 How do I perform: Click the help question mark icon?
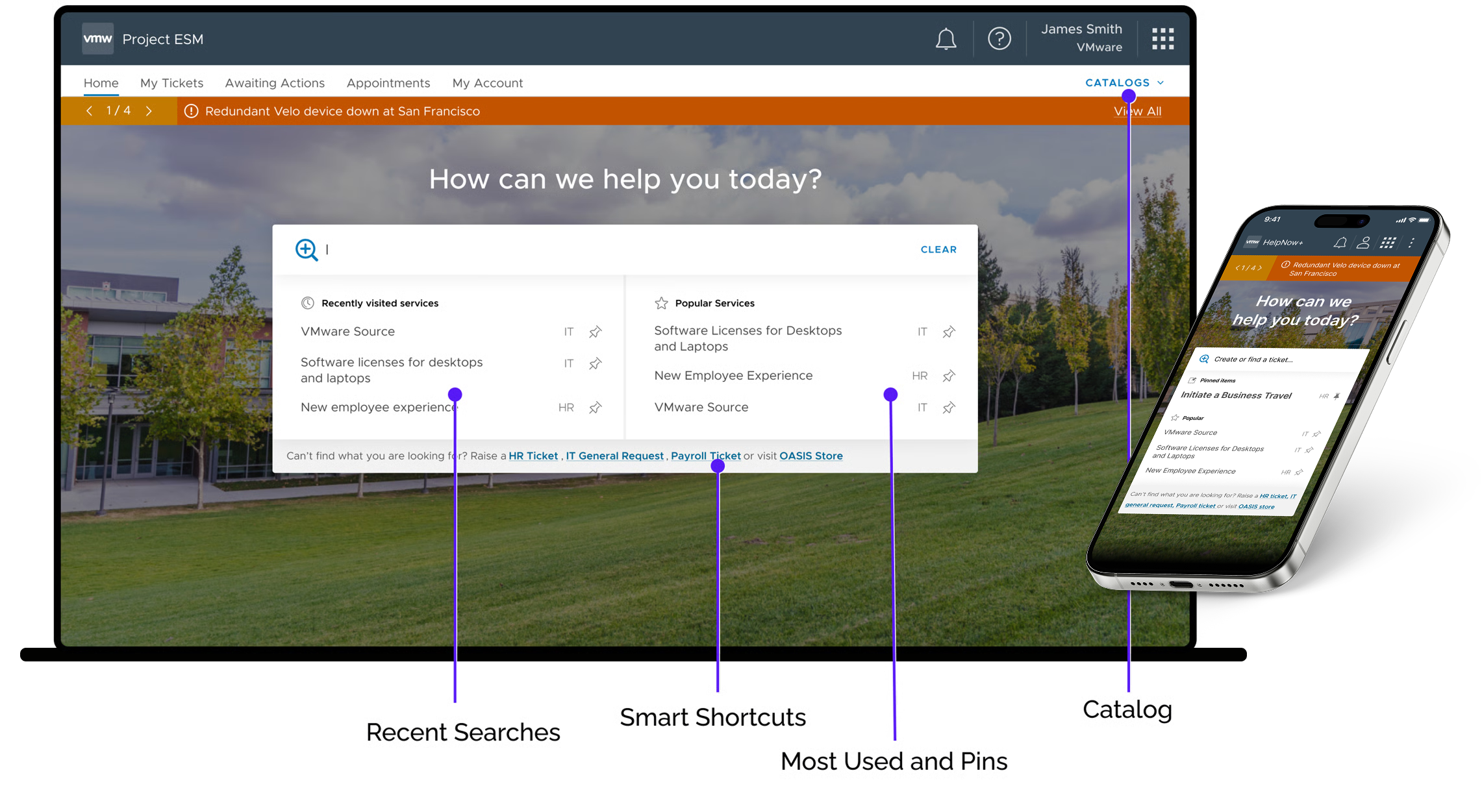pos(999,39)
